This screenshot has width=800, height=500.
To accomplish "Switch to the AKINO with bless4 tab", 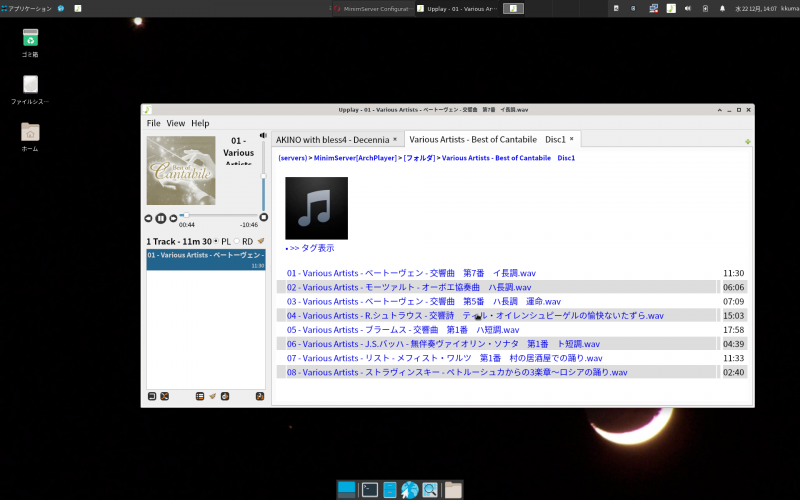I will point(332,139).
